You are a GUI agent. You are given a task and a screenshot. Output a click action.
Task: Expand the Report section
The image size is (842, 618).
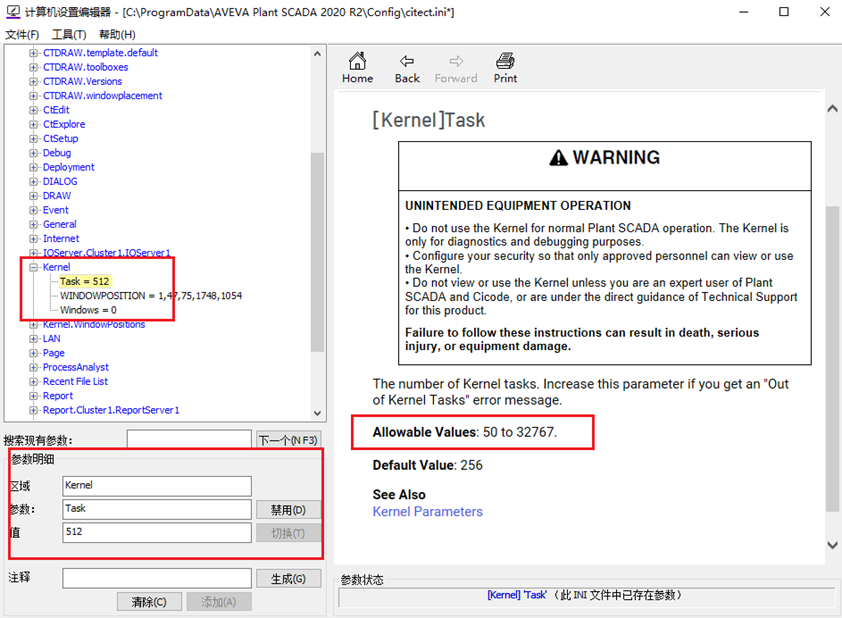(33, 396)
